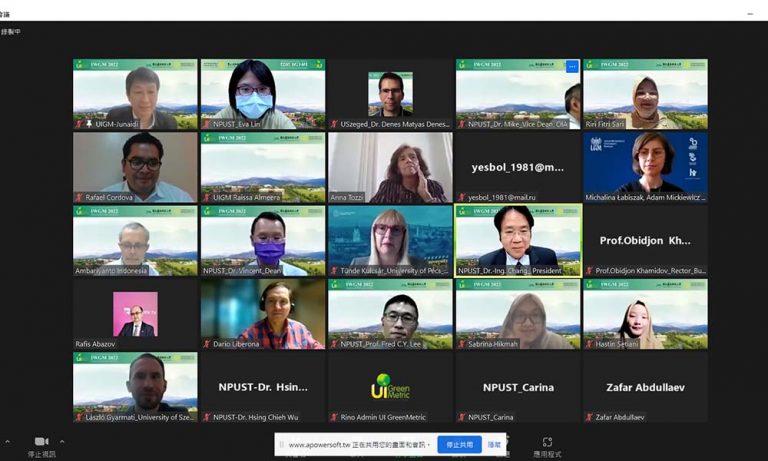Click the muted mic icon beside Rafael Cordova
Screen dimensions: 768x461
tap(79, 197)
